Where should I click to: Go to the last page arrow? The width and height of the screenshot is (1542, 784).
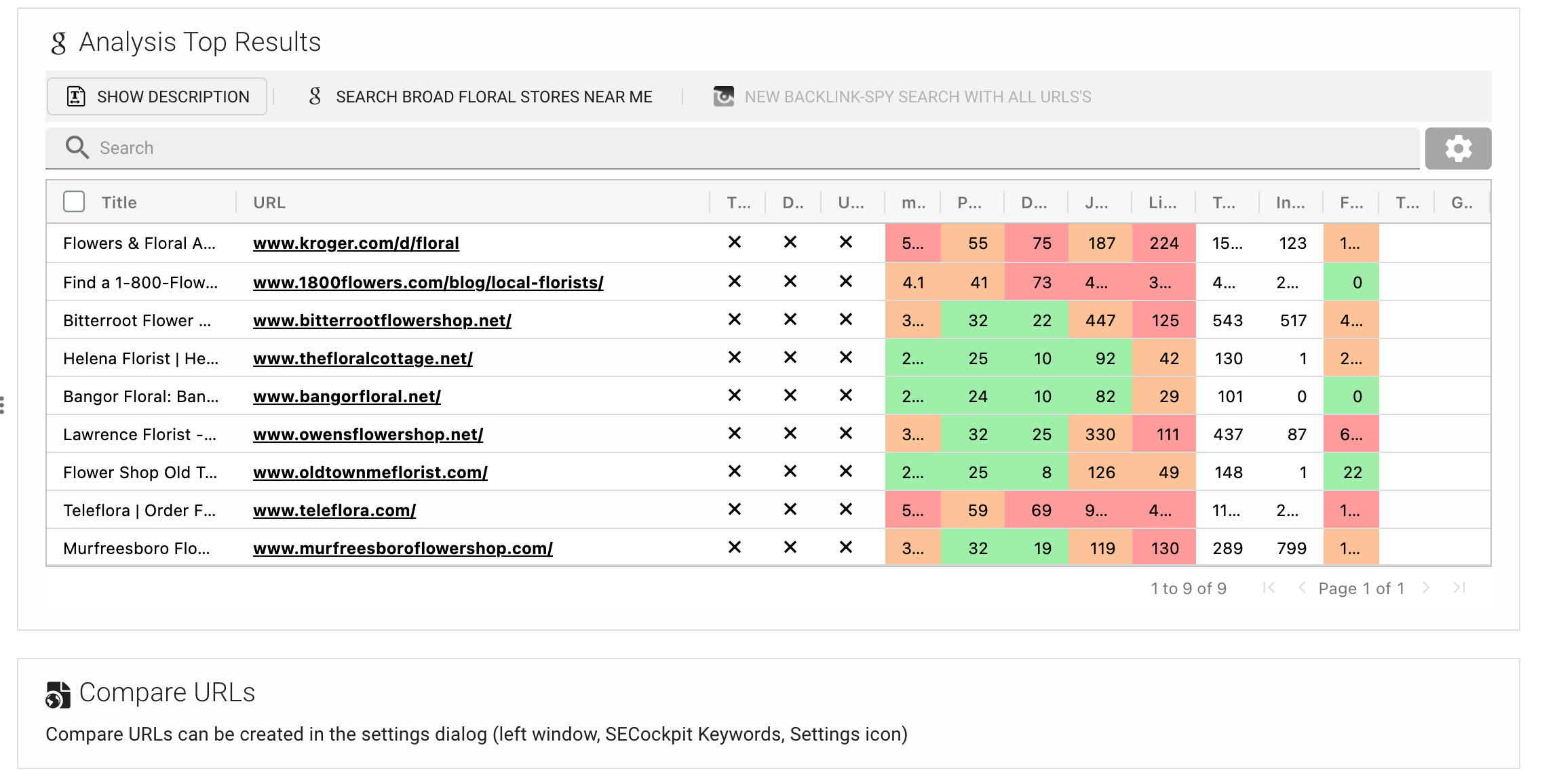(1459, 587)
